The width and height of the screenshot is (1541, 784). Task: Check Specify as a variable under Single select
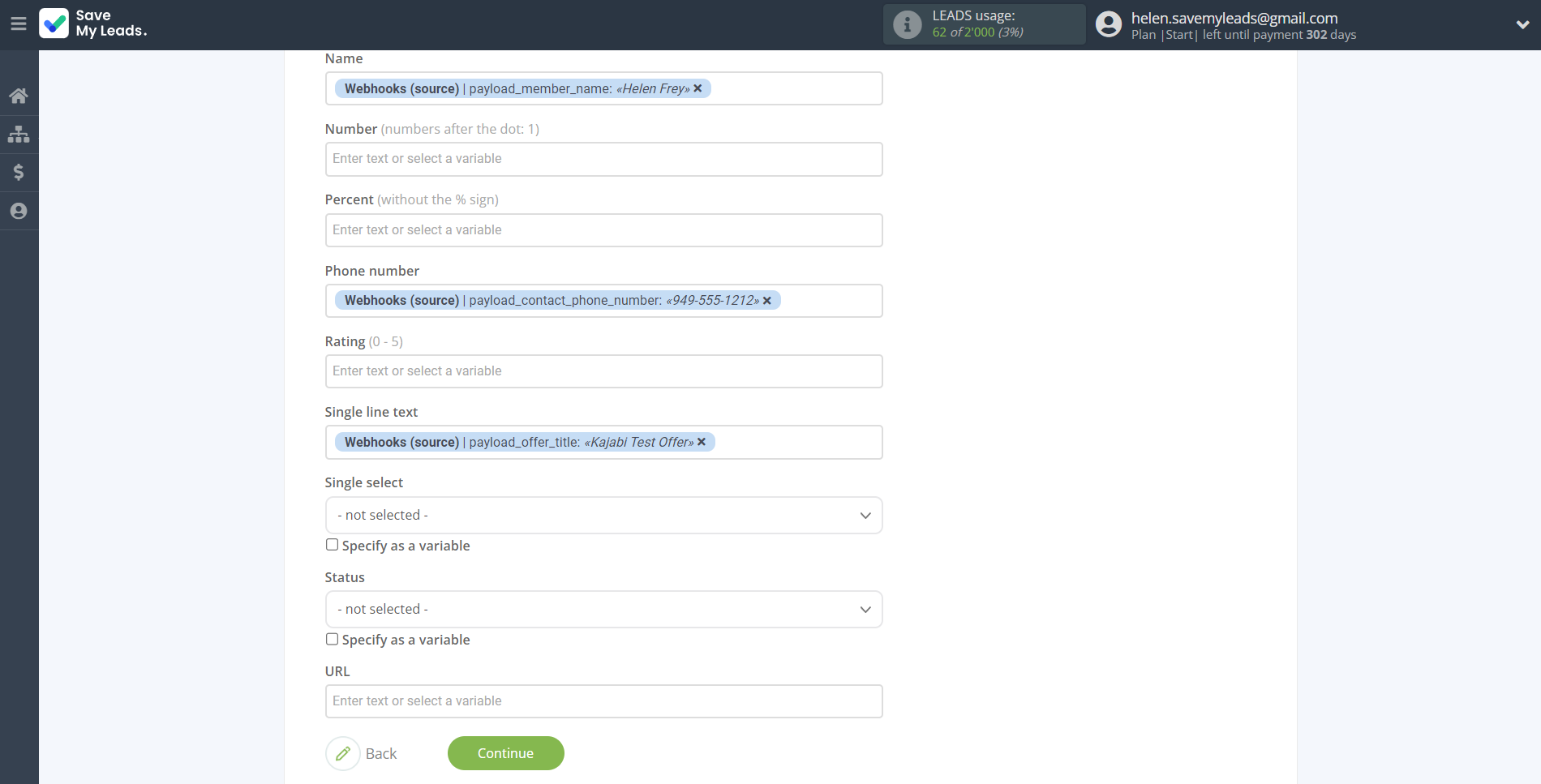[x=332, y=545]
